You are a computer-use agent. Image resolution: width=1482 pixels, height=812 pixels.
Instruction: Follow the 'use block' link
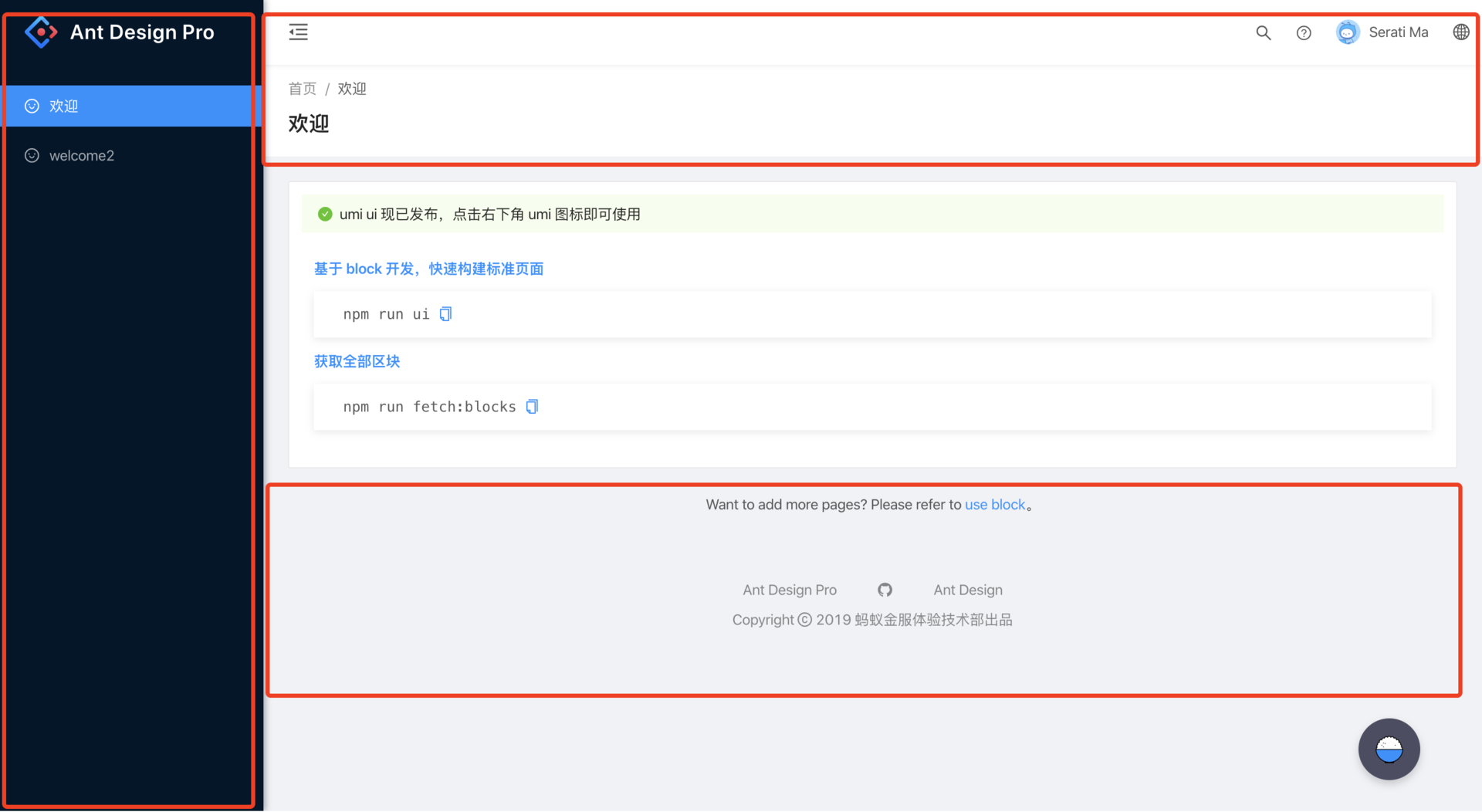click(x=995, y=505)
